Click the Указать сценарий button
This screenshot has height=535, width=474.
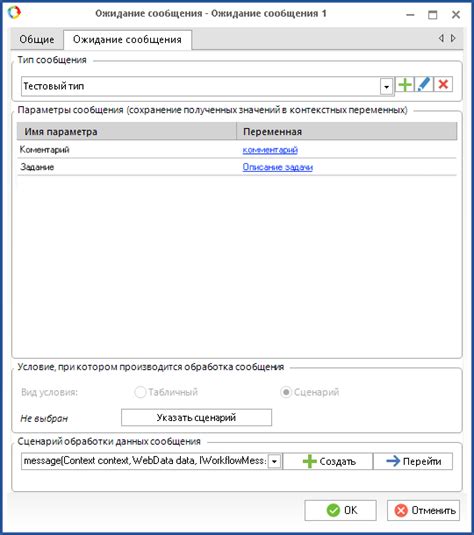pos(196,417)
